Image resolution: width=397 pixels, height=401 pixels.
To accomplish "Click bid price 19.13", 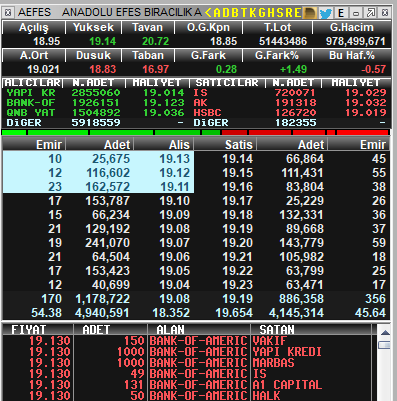I will [x=174, y=159].
